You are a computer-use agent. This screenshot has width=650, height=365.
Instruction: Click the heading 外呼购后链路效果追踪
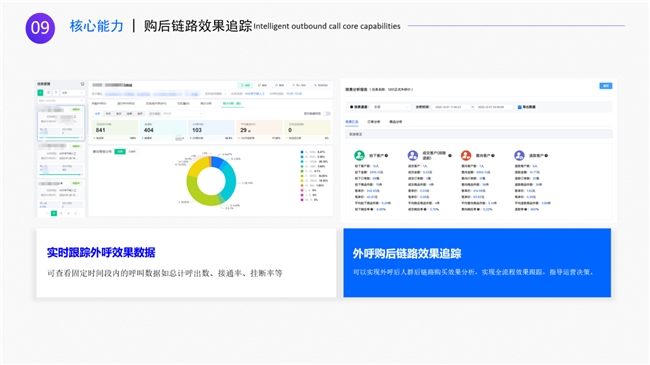click(x=407, y=253)
